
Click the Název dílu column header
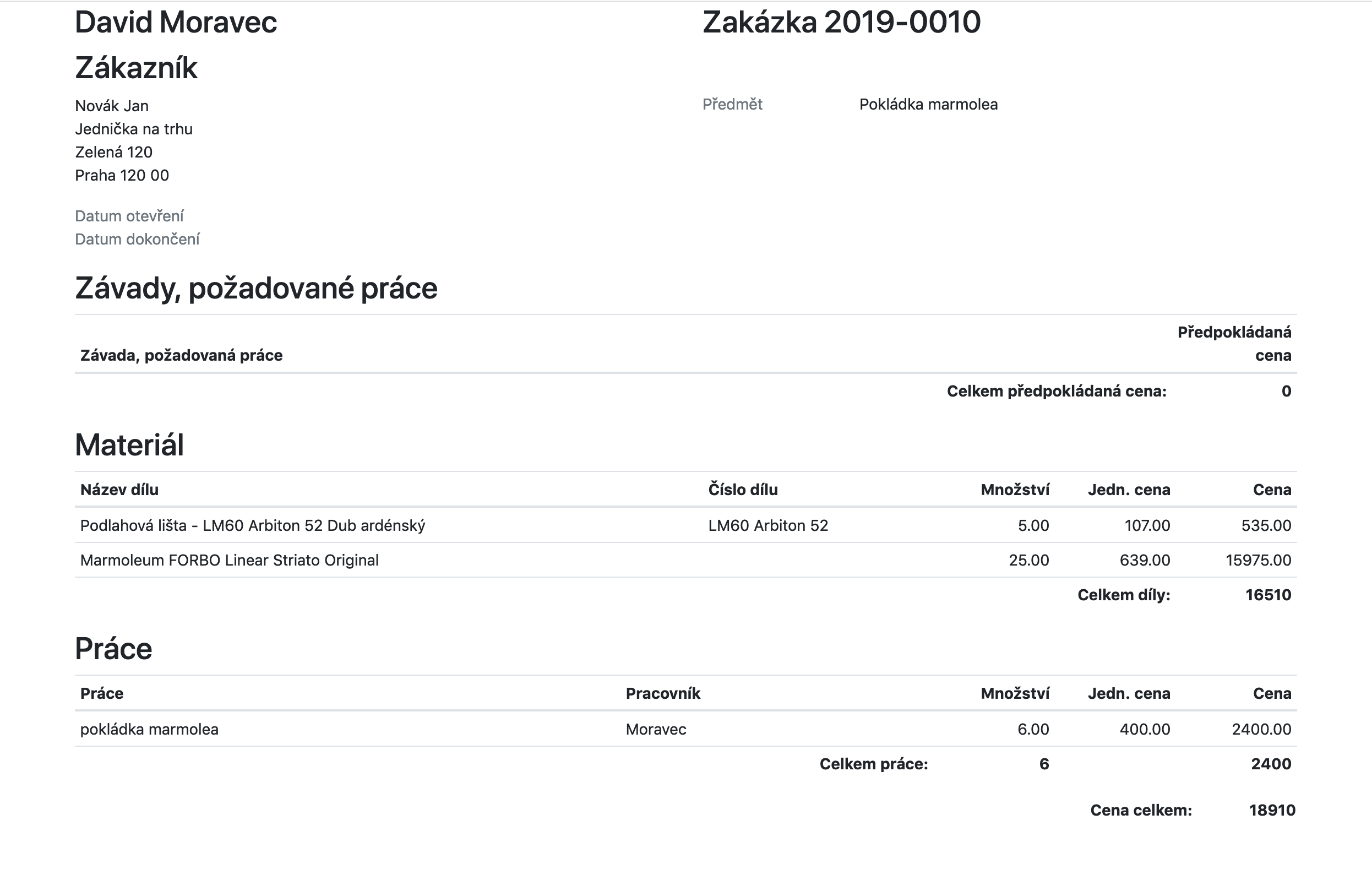pyautogui.click(x=119, y=490)
